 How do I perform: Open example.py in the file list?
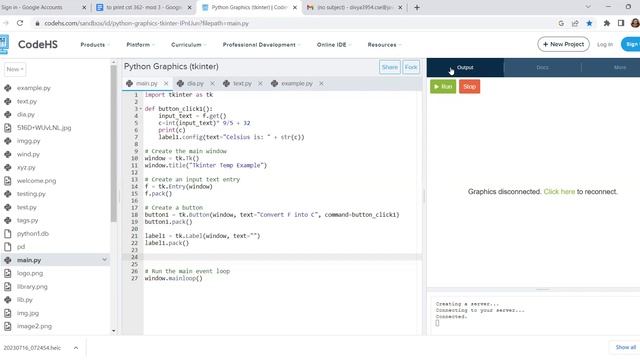(33, 88)
